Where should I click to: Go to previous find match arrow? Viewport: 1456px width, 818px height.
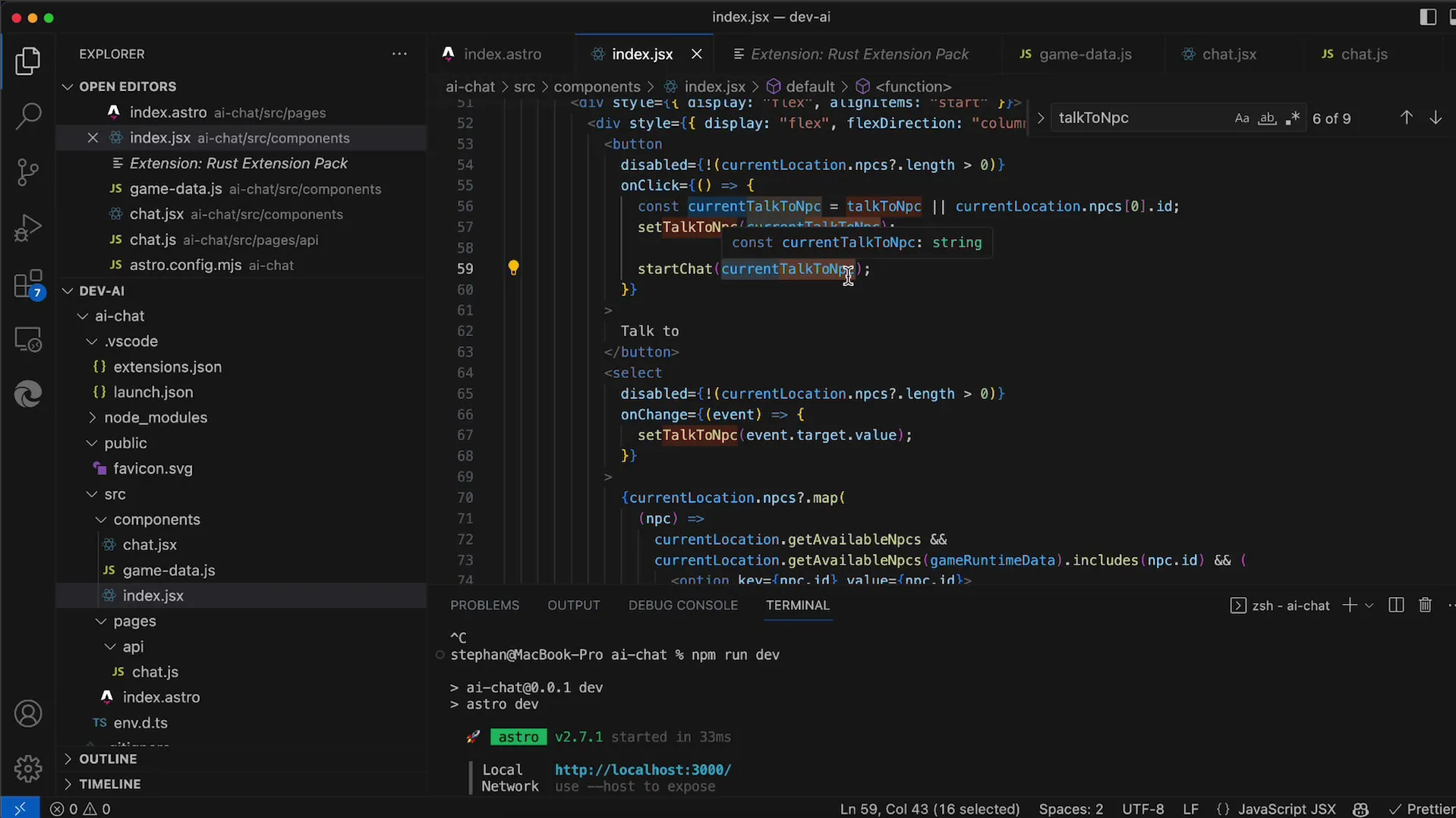(1406, 118)
